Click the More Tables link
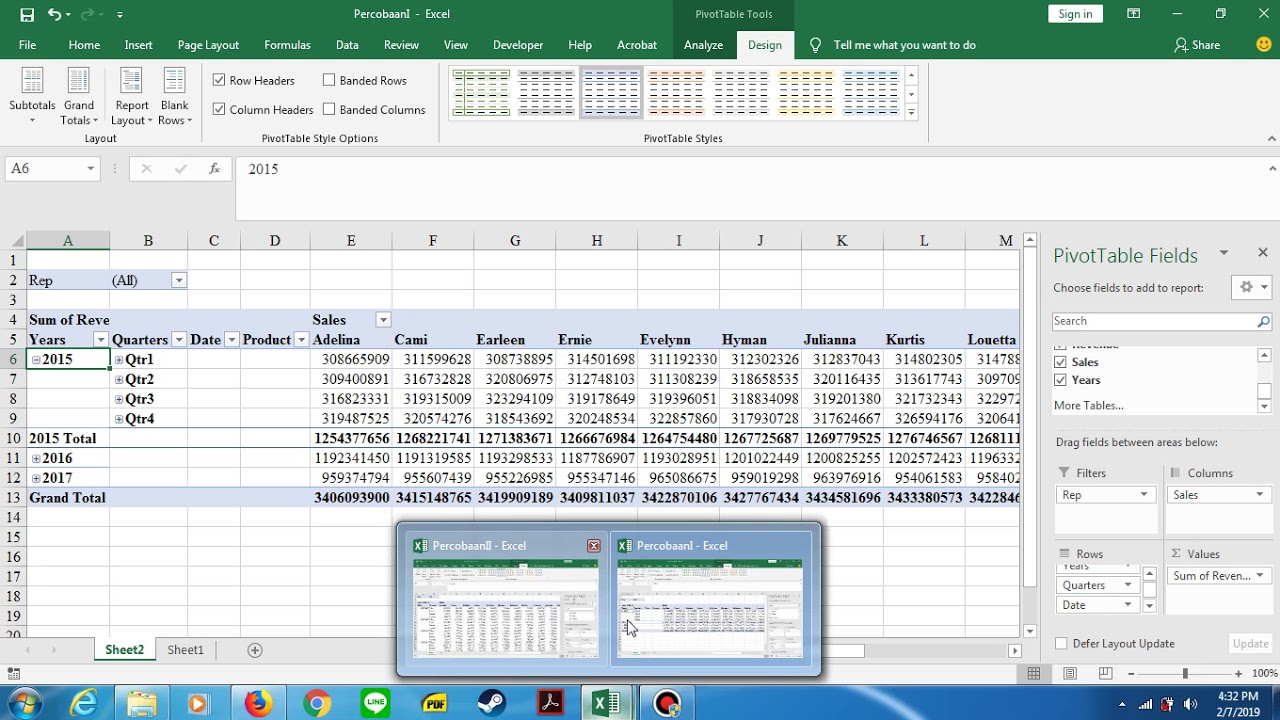1280x720 pixels. 1088,405
